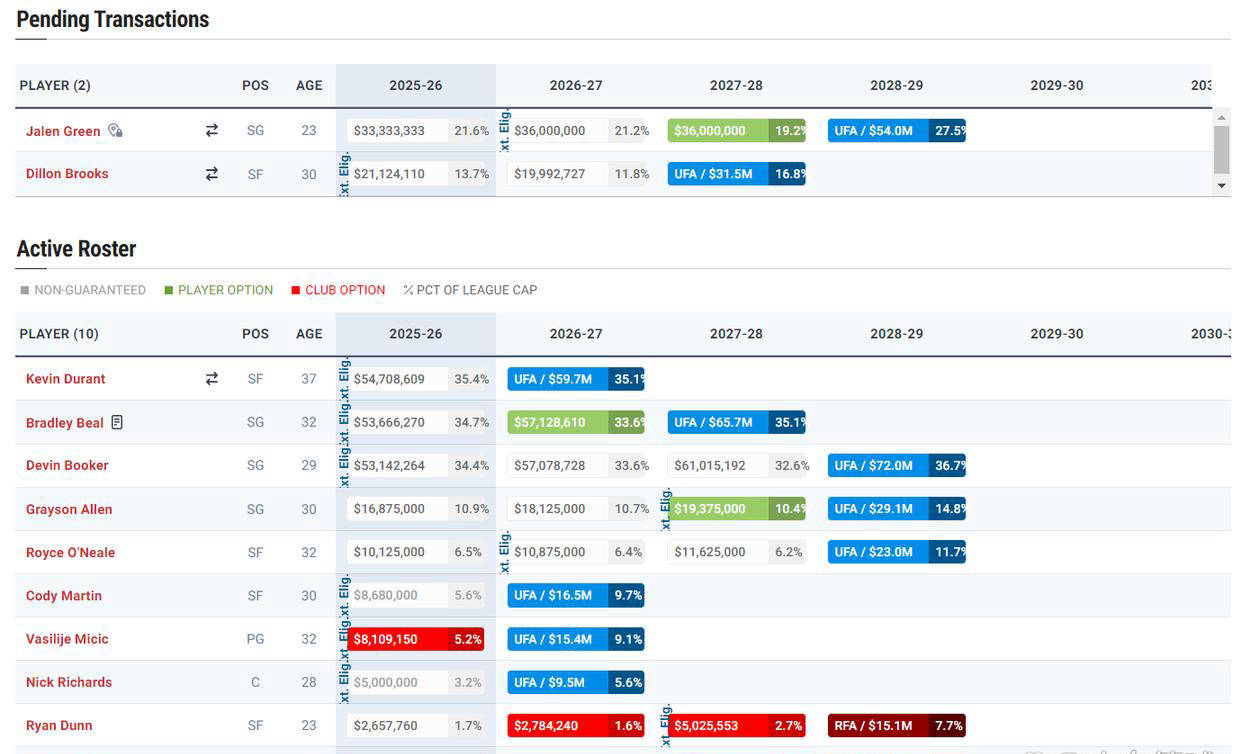Open Grayson Allen's player link
Image resolution: width=1242 pixels, height=754 pixels.
(69, 509)
